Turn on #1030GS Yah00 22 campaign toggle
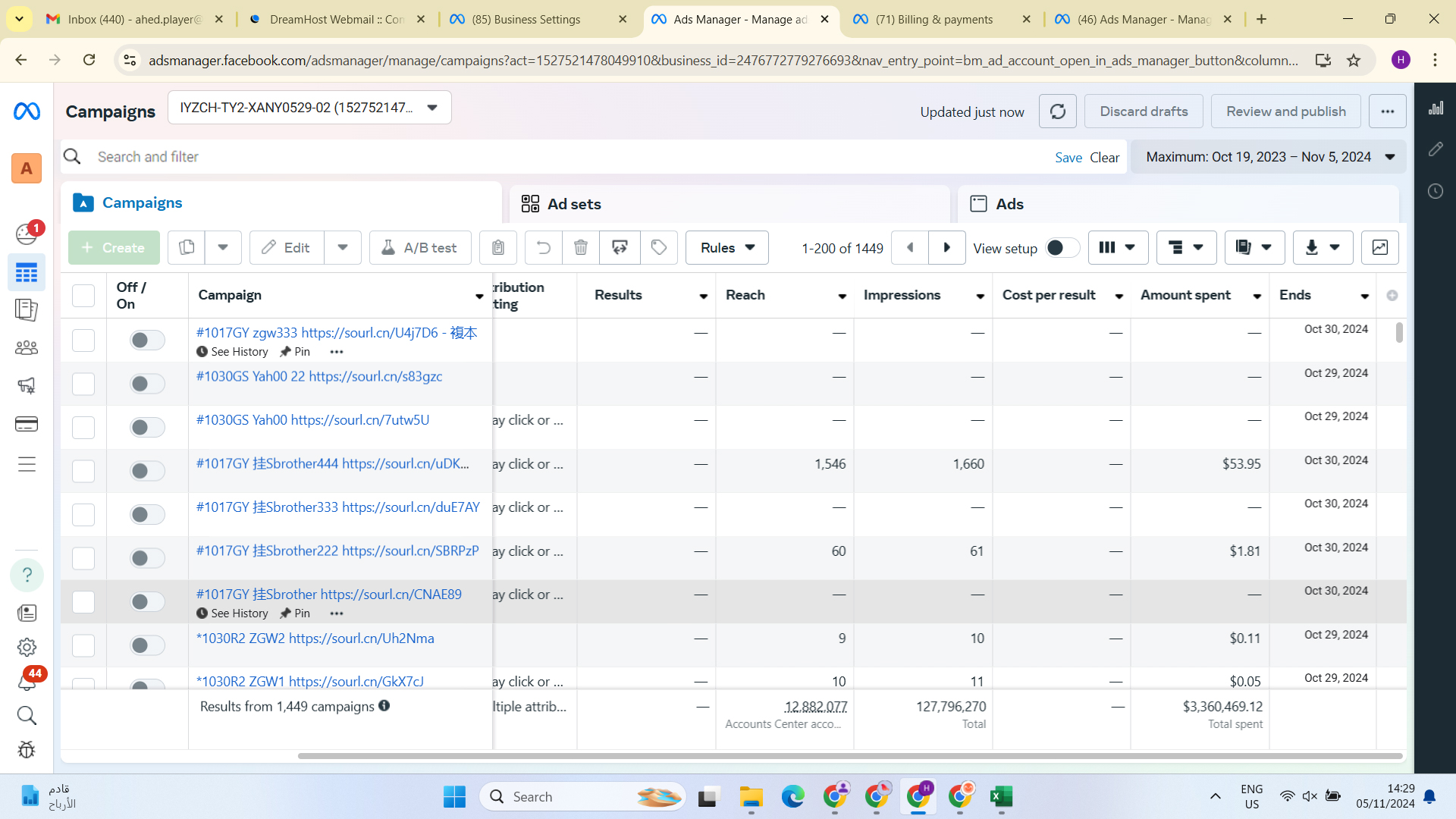1456x819 pixels. coord(147,384)
